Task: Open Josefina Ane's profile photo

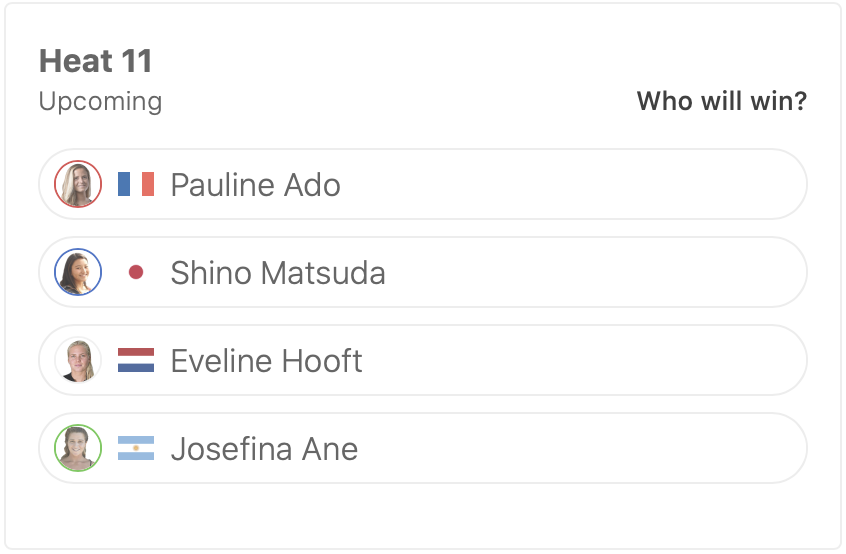Action: [78, 448]
